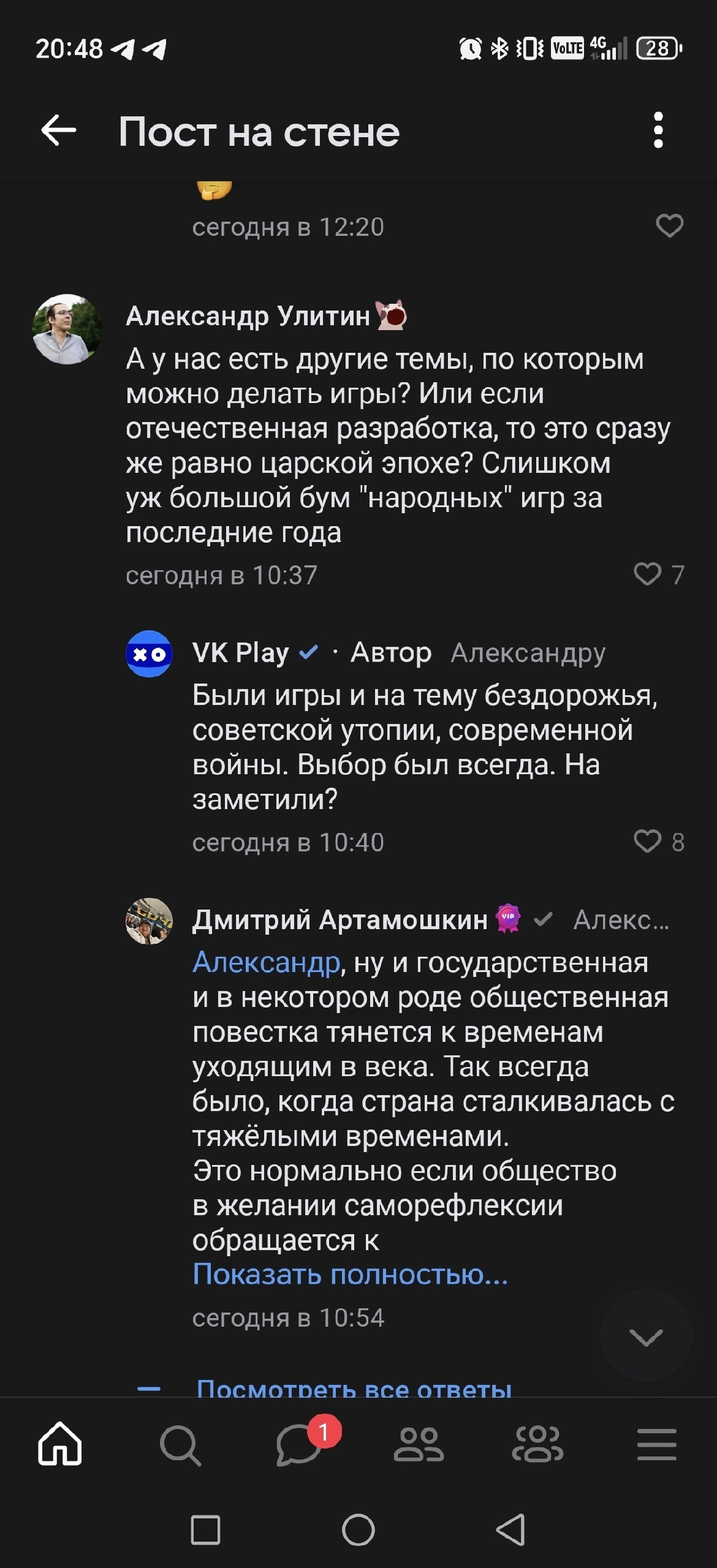Open the hamburger menu tab

[656, 1445]
